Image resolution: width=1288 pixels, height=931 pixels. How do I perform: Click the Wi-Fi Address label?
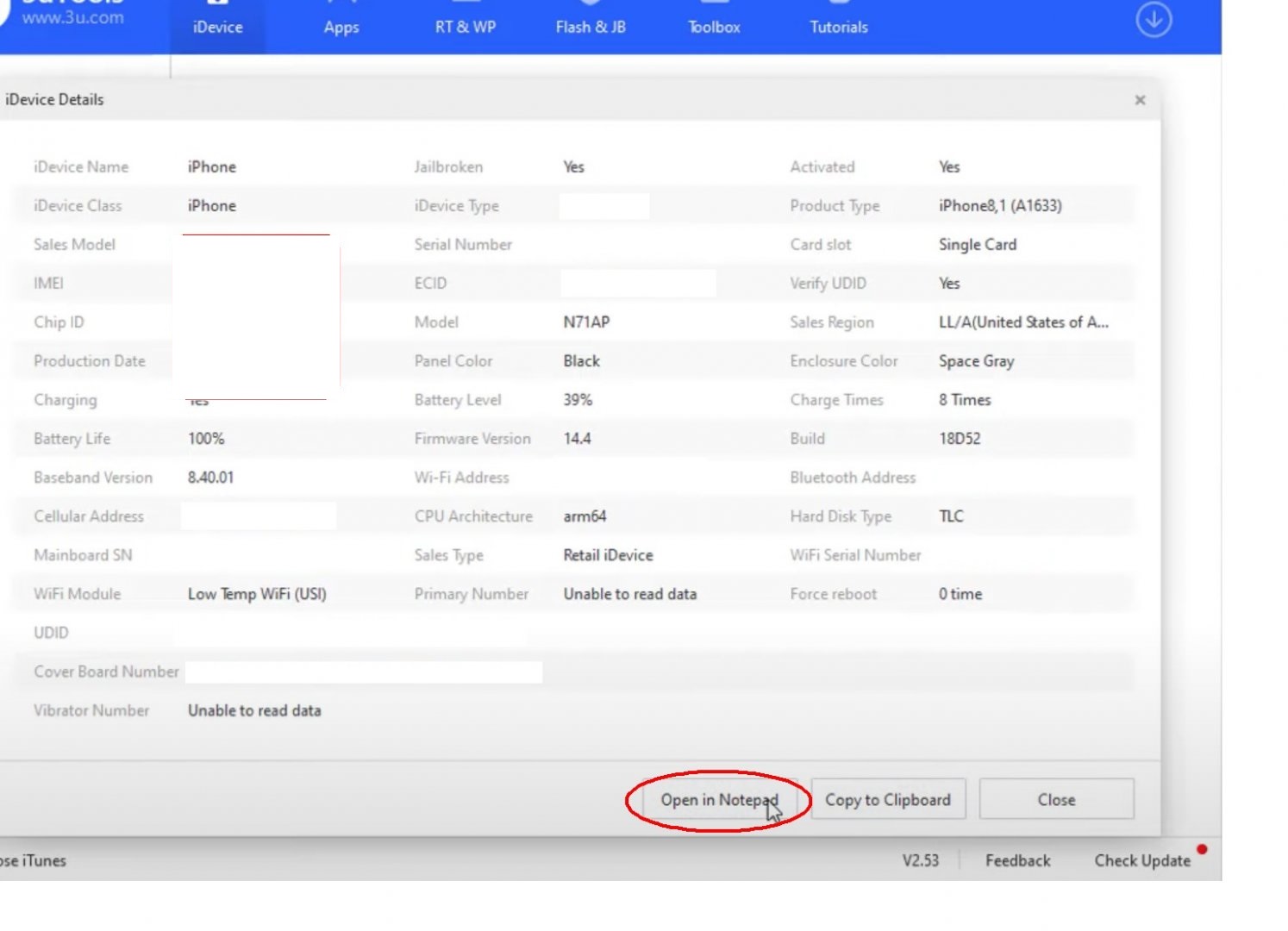coord(461,478)
